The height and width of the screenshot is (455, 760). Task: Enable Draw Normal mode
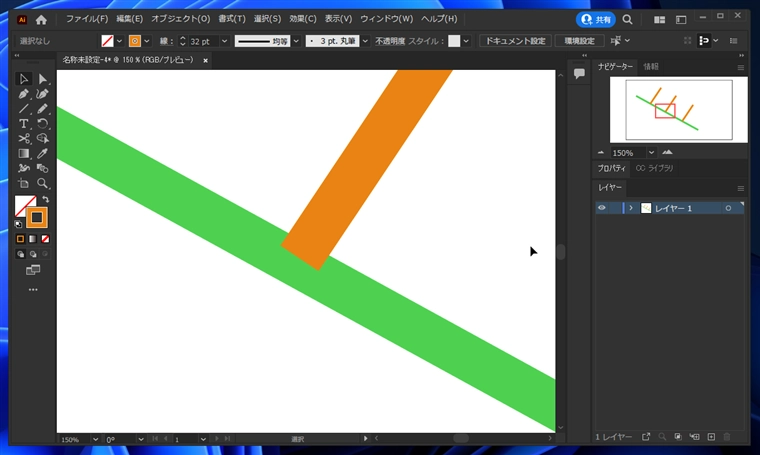[20, 254]
